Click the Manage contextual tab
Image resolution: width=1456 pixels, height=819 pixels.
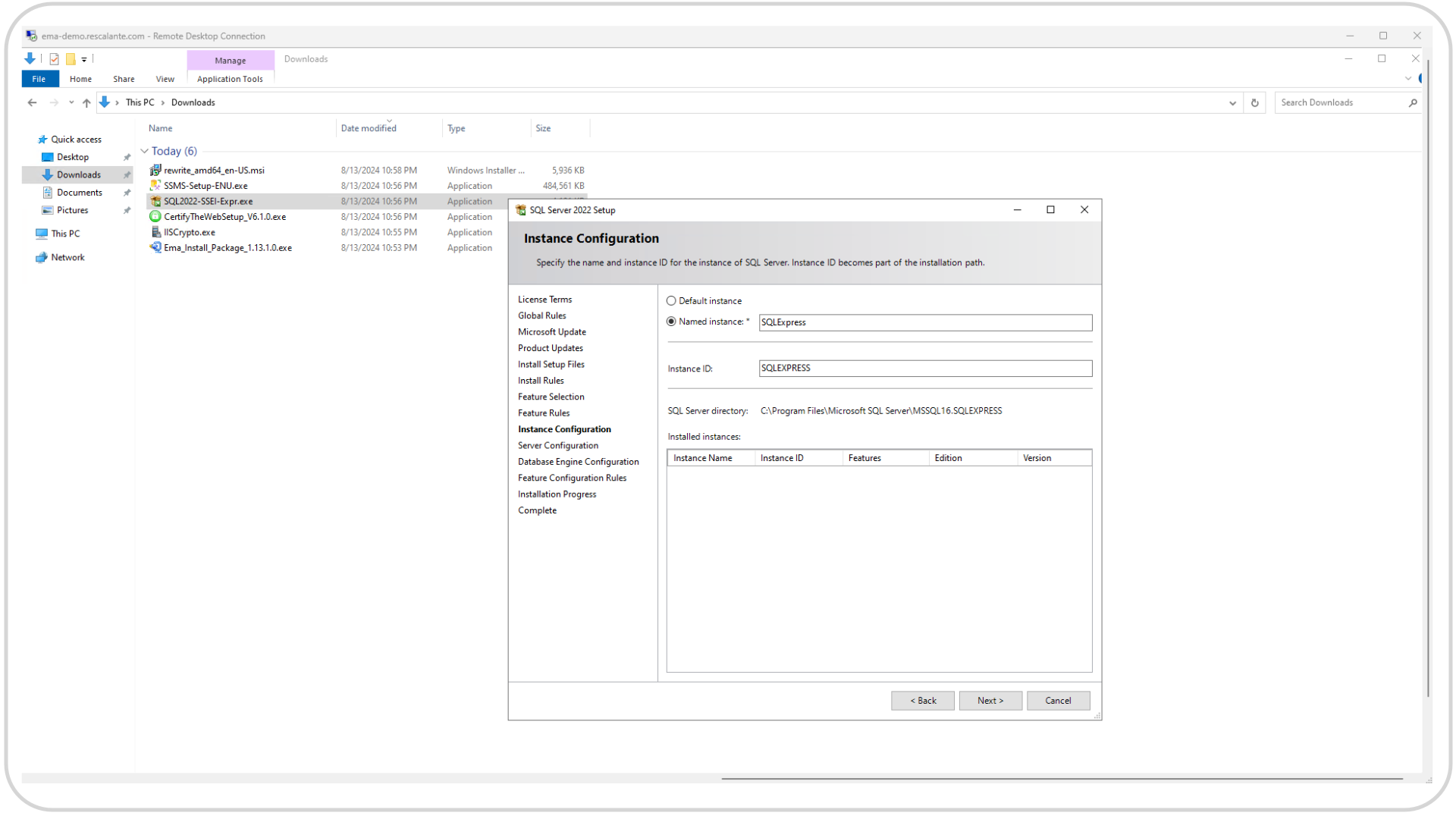click(230, 60)
